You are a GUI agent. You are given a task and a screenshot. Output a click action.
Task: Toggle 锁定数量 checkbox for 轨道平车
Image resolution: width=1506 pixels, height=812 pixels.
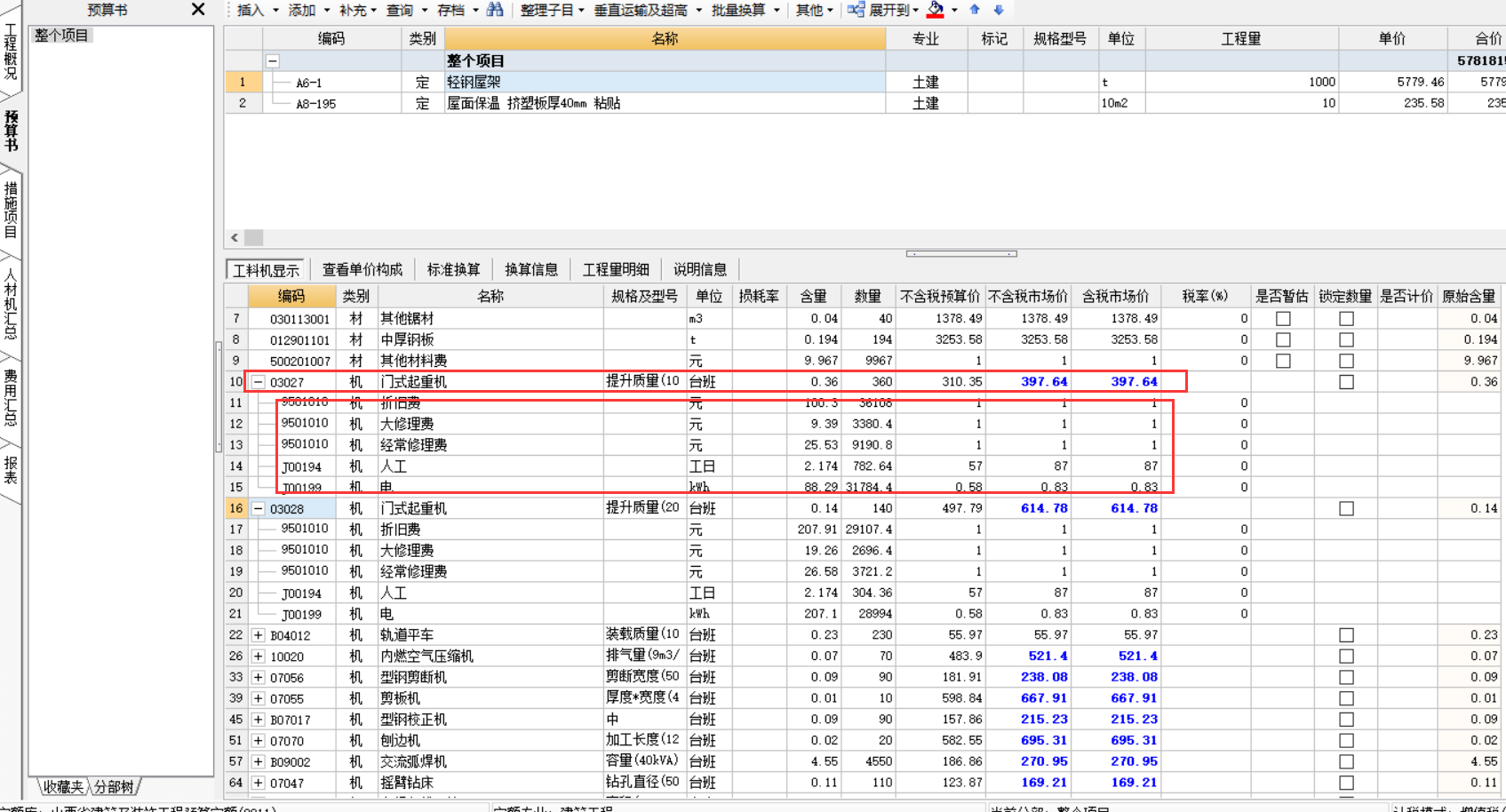point(1346,635)
